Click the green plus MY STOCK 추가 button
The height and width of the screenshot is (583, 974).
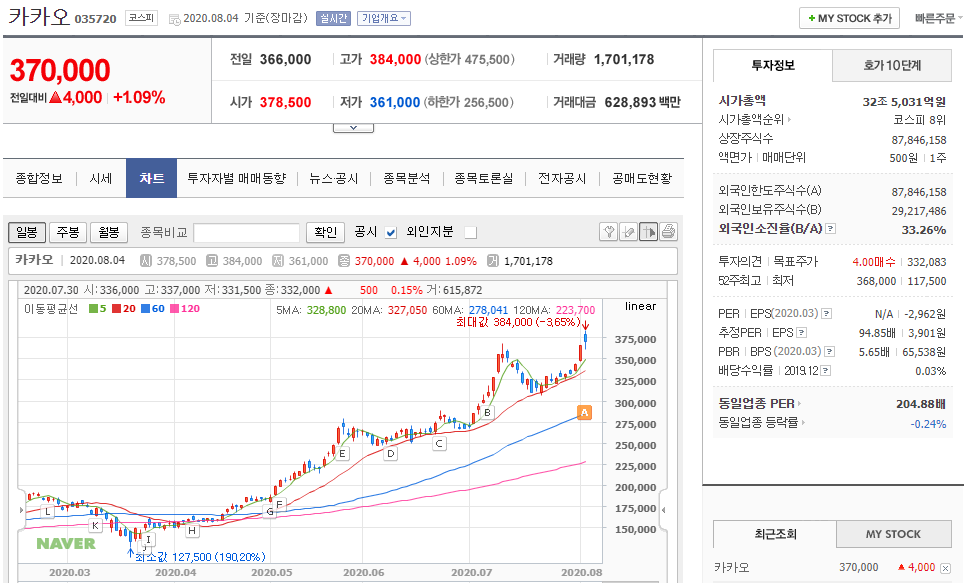(849, 19)
